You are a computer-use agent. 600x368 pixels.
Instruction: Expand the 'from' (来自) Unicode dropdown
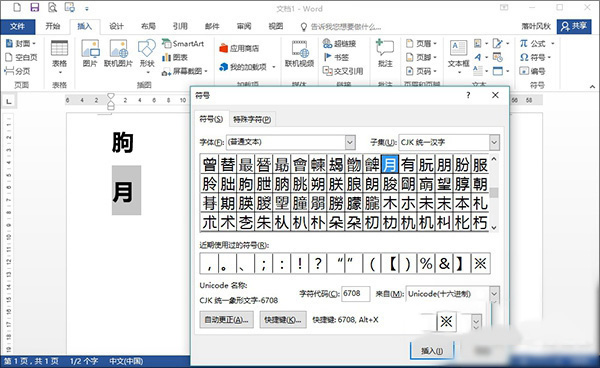pyautogui.click(x=494, y=294)
